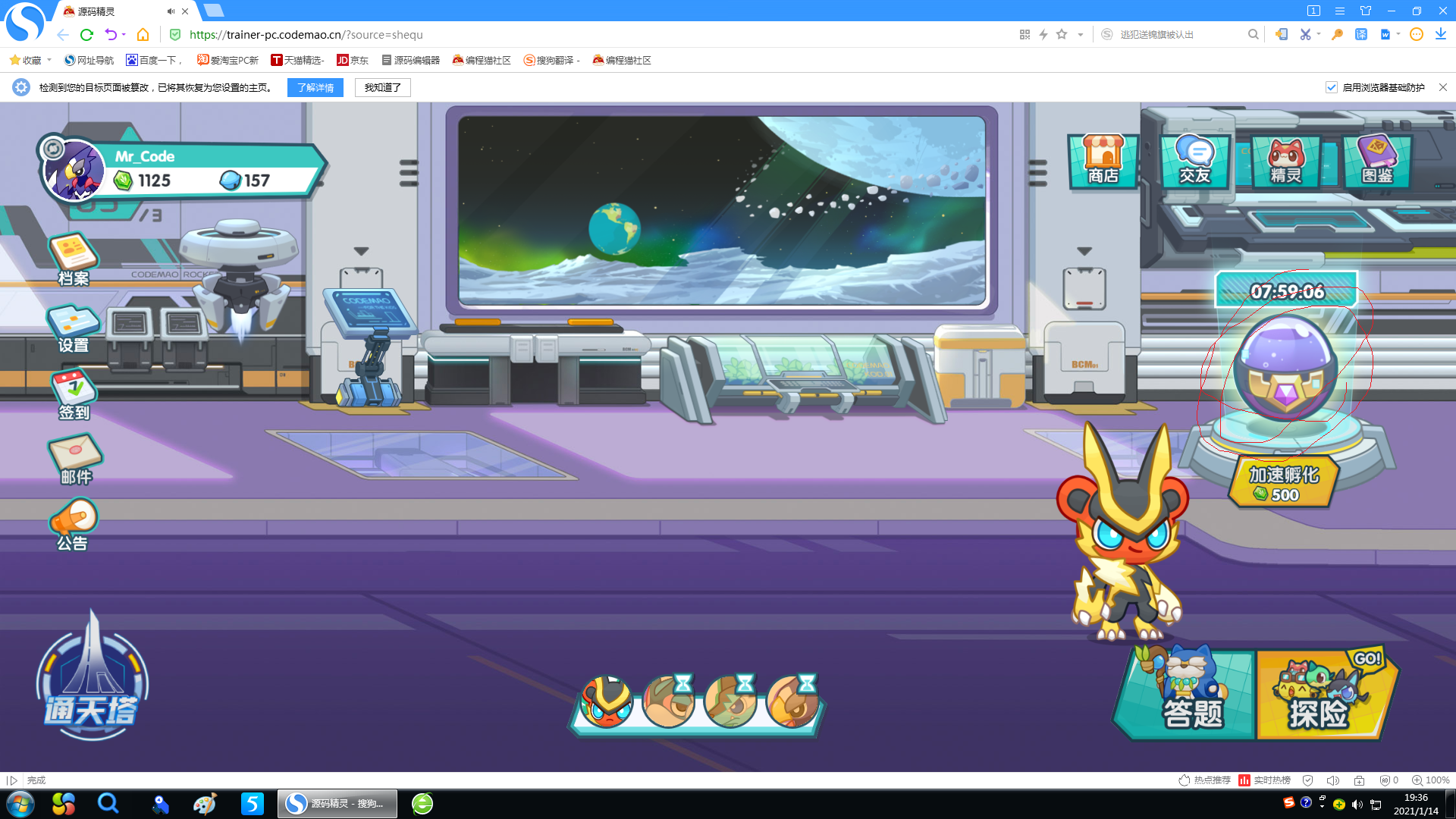
Task: Open the Sogou browser taskbar window button
Action: click(x=337, y=804)
